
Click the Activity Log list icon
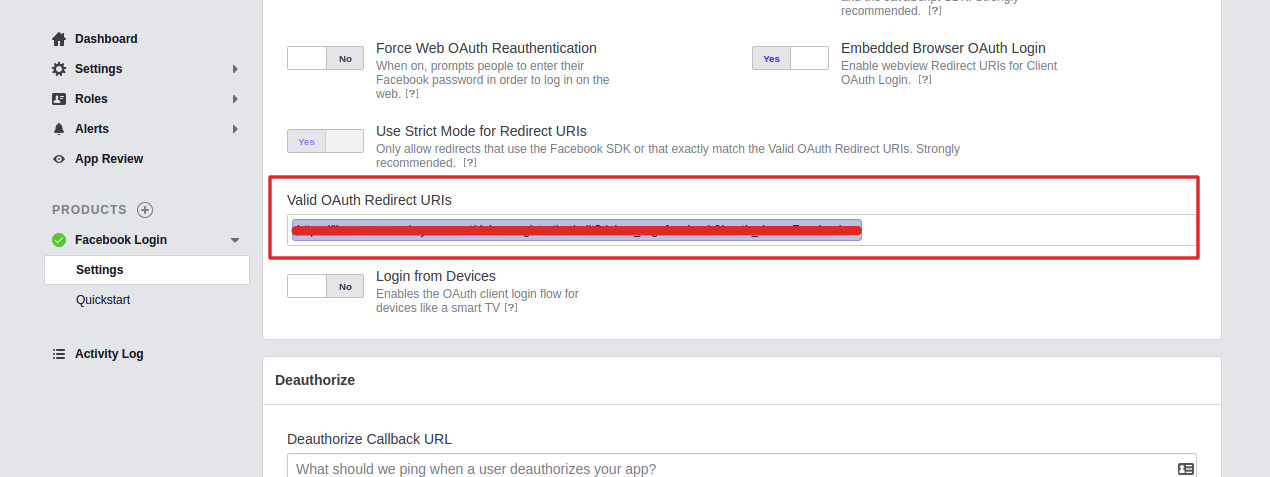[x=59, y=354]
